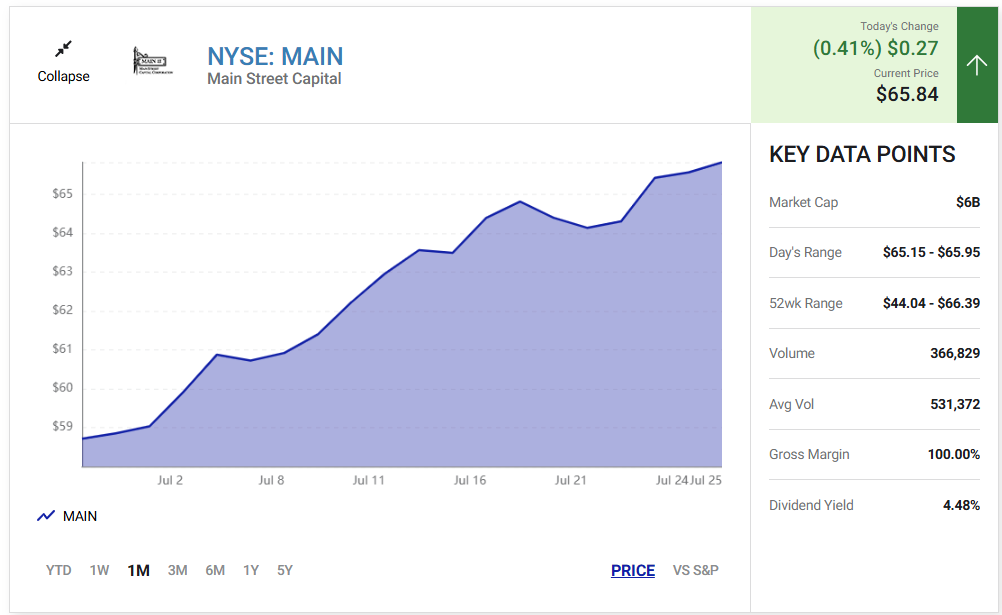
Task: Click the Gross Margin label
Action: [809, 454]
